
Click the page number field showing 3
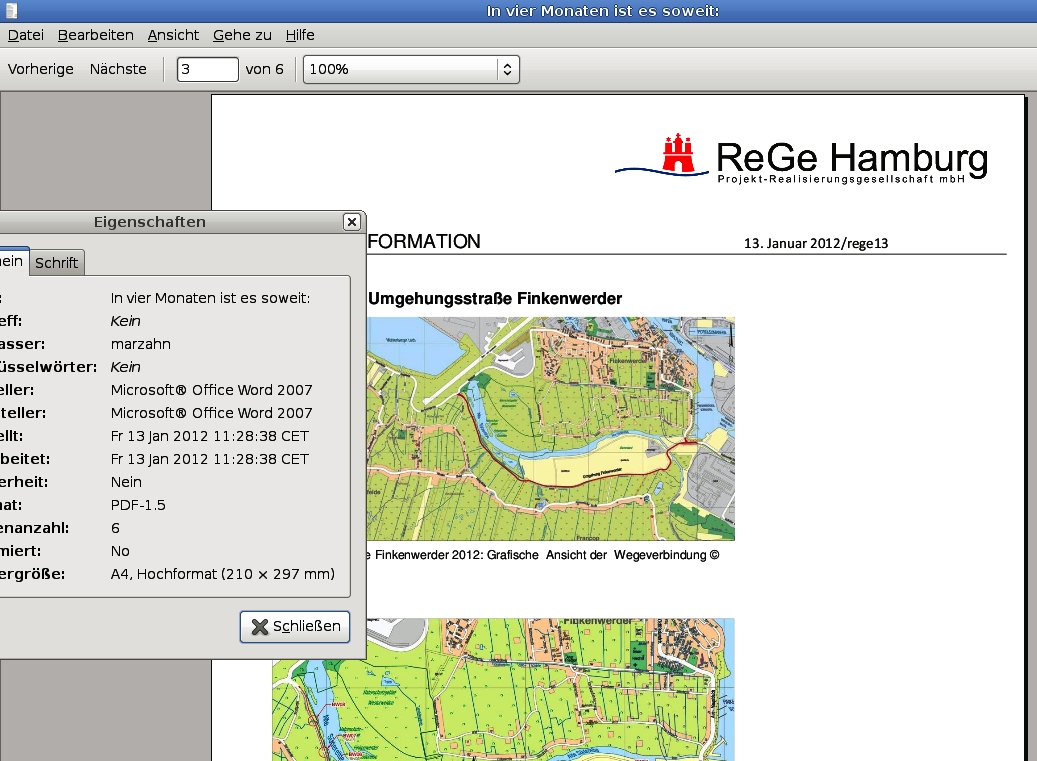tap(207, 69)
